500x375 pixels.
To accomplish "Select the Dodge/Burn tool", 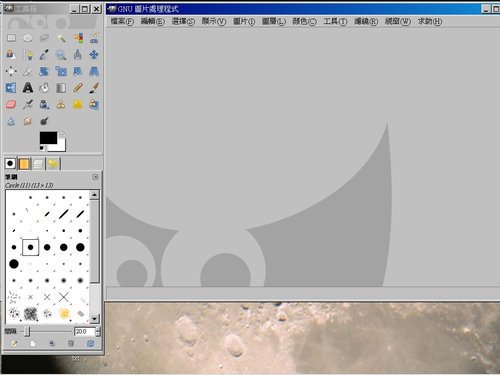I will click(44, 121).
